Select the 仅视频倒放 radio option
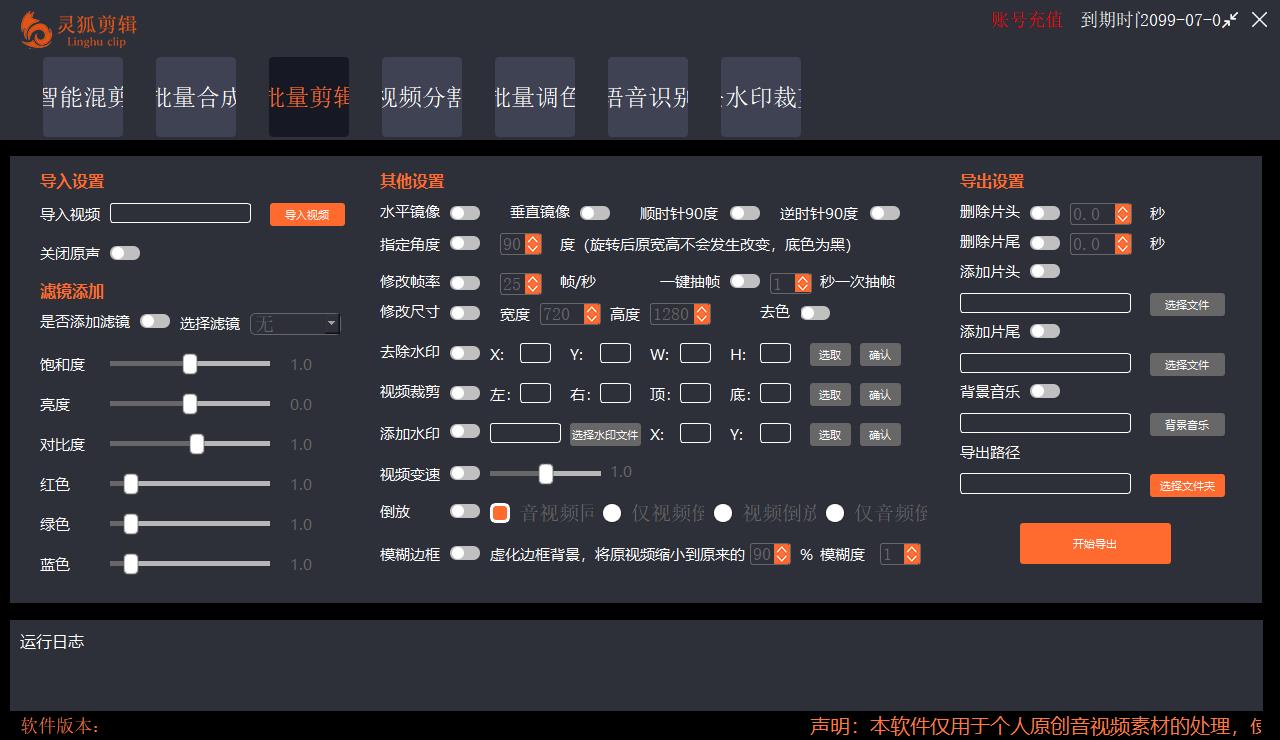This screenshot has width=1280, height=740. pos(612,512)
